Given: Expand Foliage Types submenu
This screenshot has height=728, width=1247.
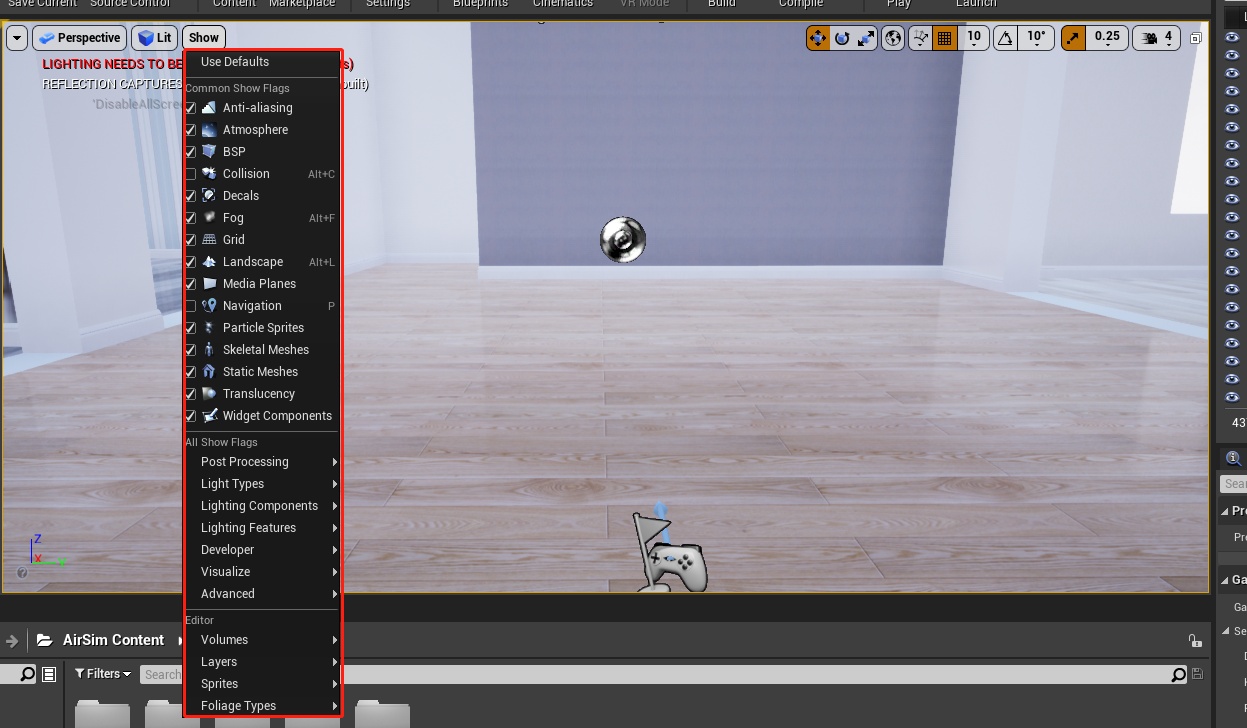Looking at the screenshot, I should [262, 706].
